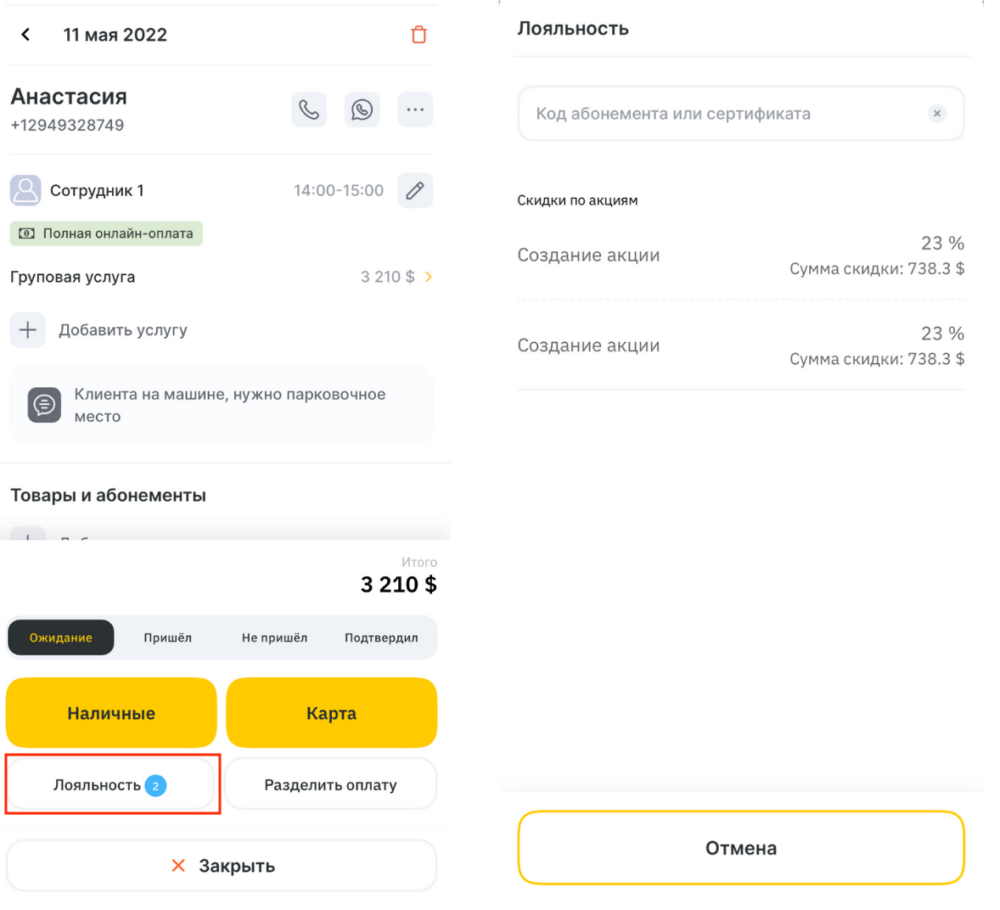Select the first Создание акции 23% discount
1000x910 pixels.
[741, 255]
